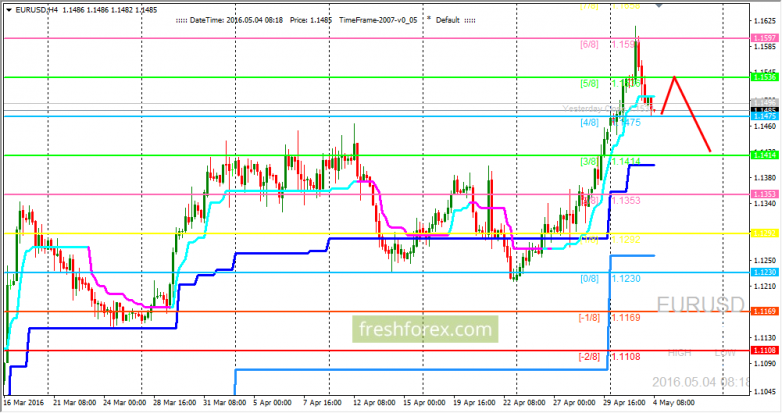
Task: Click the 1.1250 price scale value
Action: pos(765,260)
